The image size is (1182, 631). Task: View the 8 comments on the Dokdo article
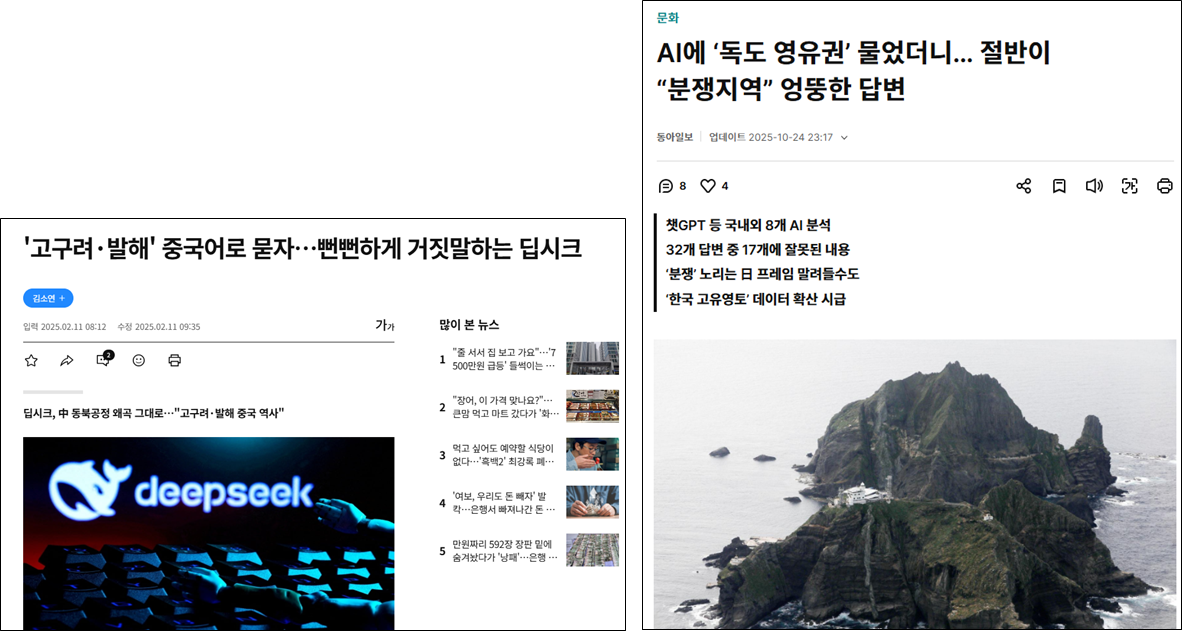(664, 185)
